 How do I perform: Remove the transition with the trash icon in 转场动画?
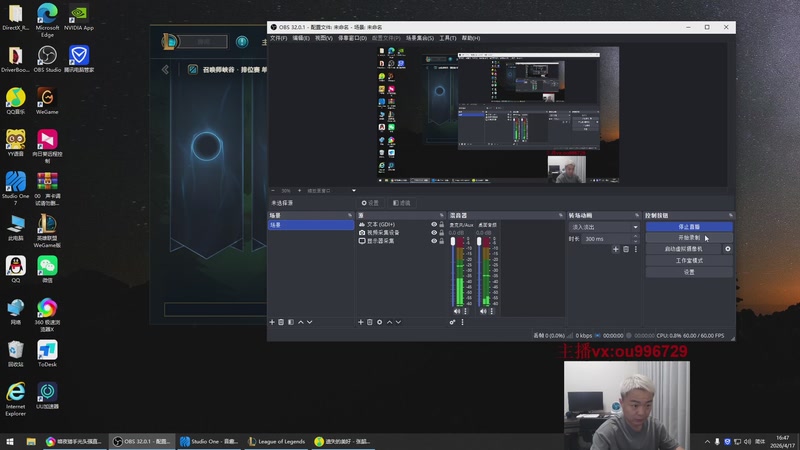(x=626, y=249)
